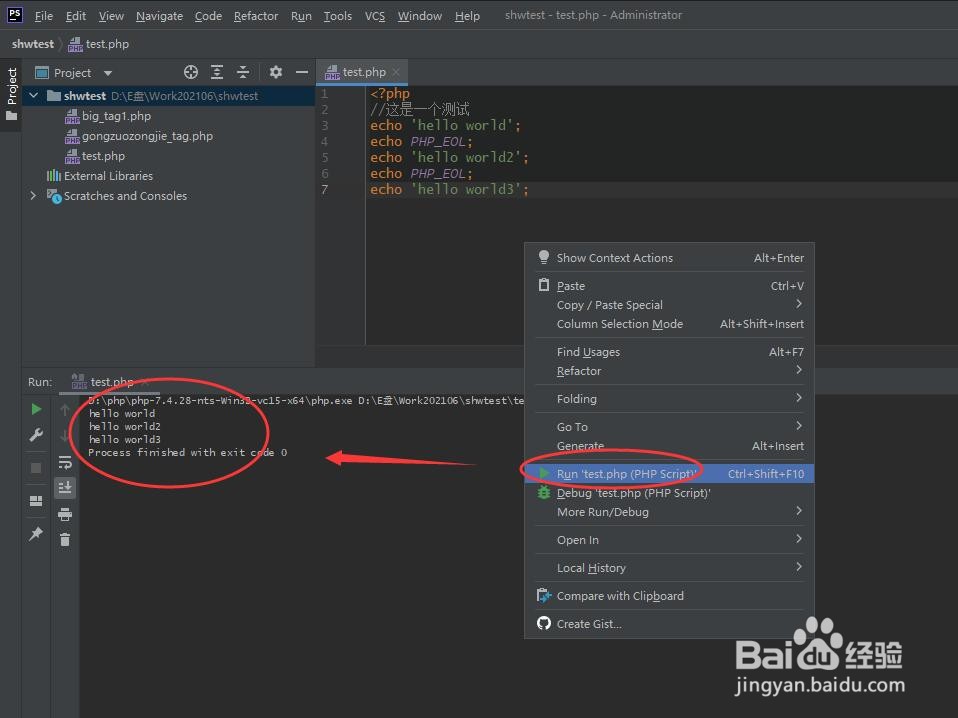Click 'Process finished with exit code 0' output

click(188, 452)
